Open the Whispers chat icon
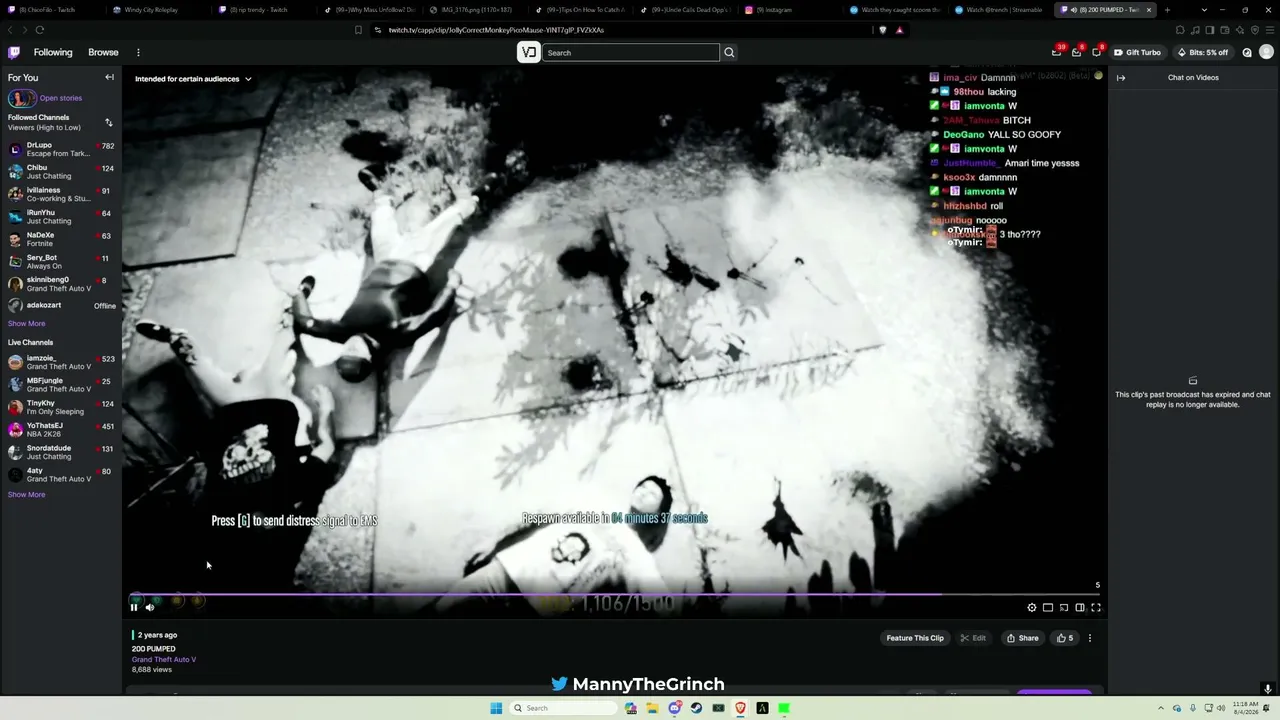Image resolution: width=1280 pixels, height=720 pixels. click(1096, 52)
